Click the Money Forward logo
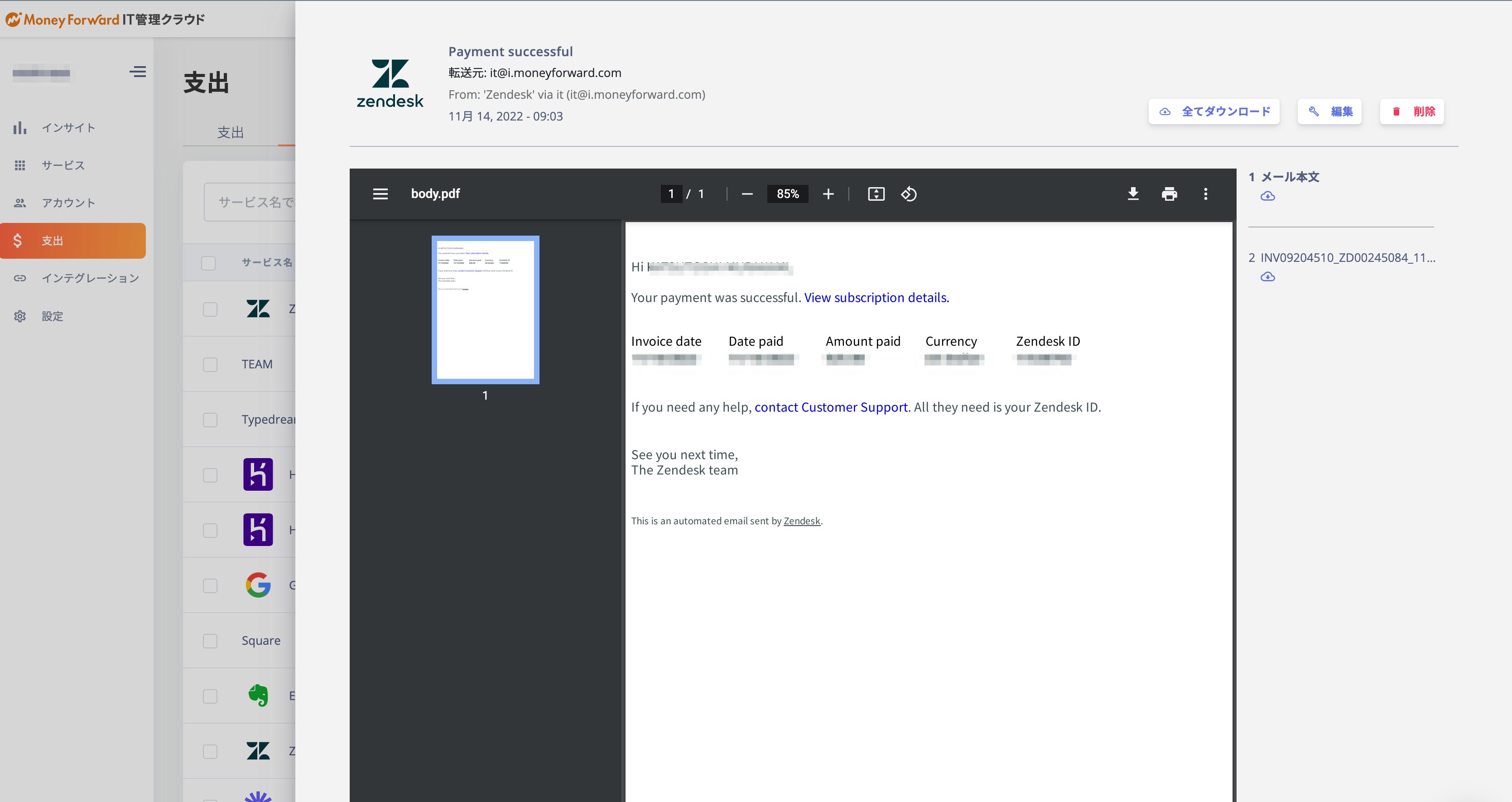Image resolution: width=1512 pixels, height=802 pixels. pos(105,19)
